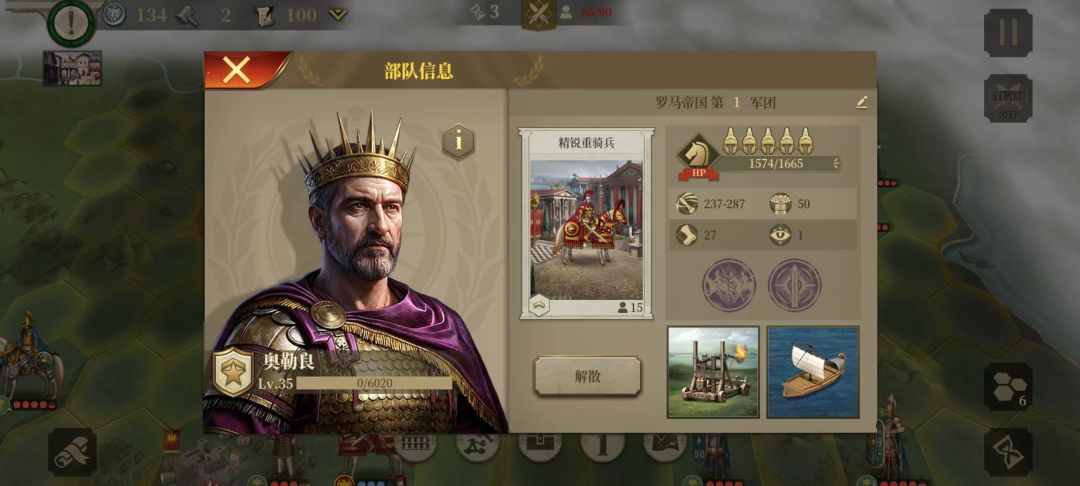This screenshot has width=1080, height=486.
Task: Open the hexagon tiles icon showing 6
Action: (x=1008, y=387)
